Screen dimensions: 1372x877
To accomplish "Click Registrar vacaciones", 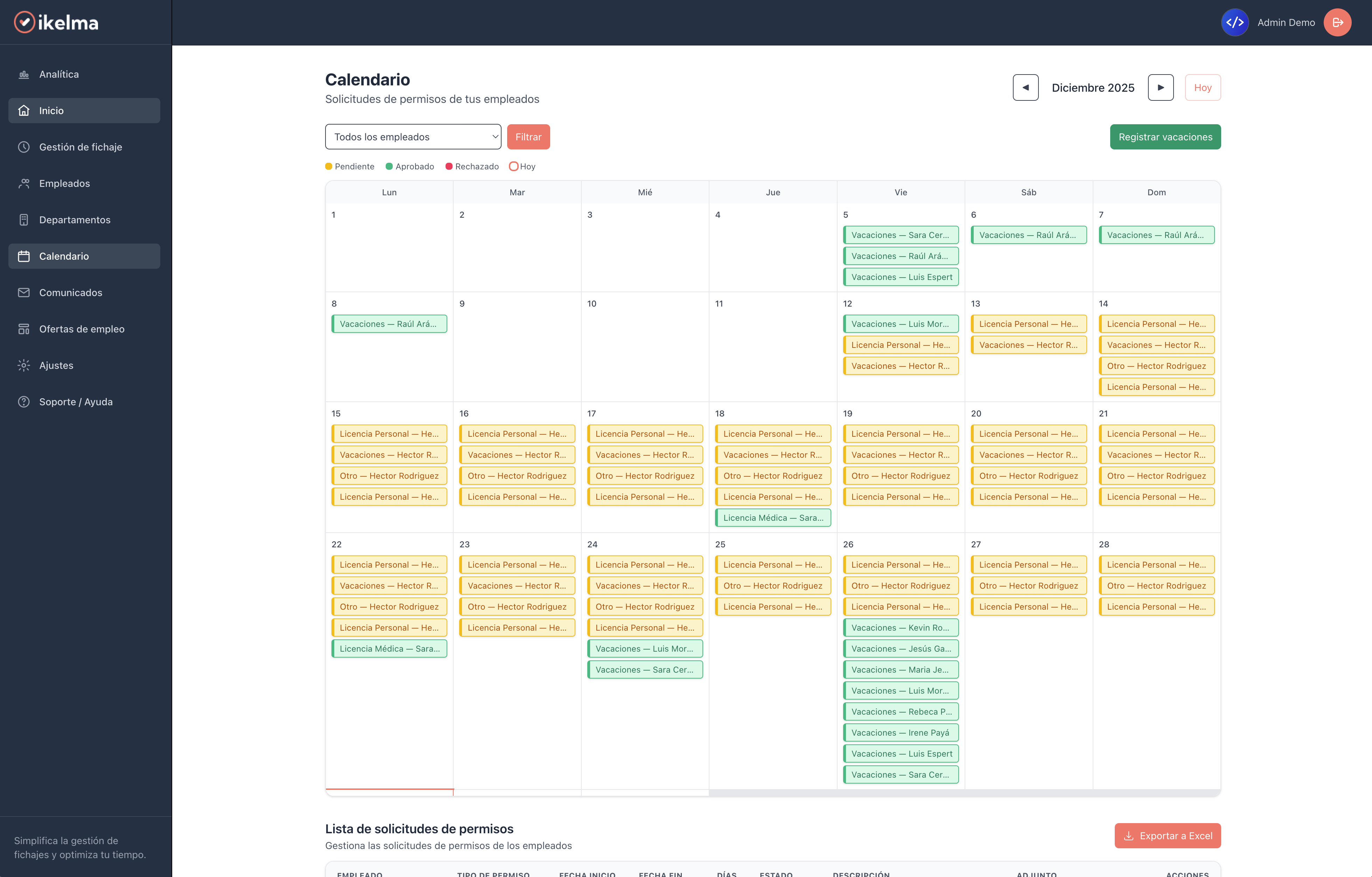I will pyautogui.click(x=1165, y=136).
